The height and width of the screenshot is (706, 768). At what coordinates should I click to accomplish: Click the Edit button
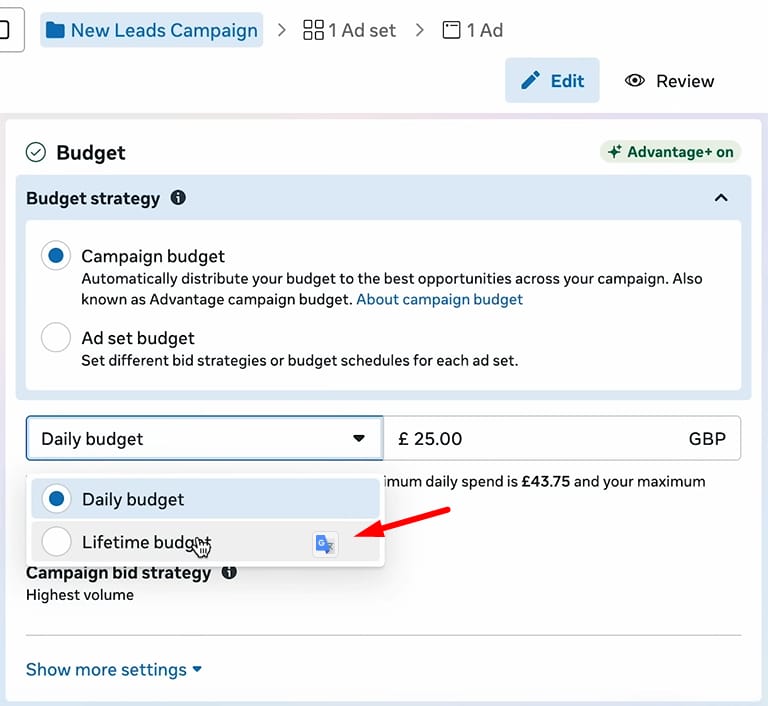pyautogui.click(x=552, y=81)
